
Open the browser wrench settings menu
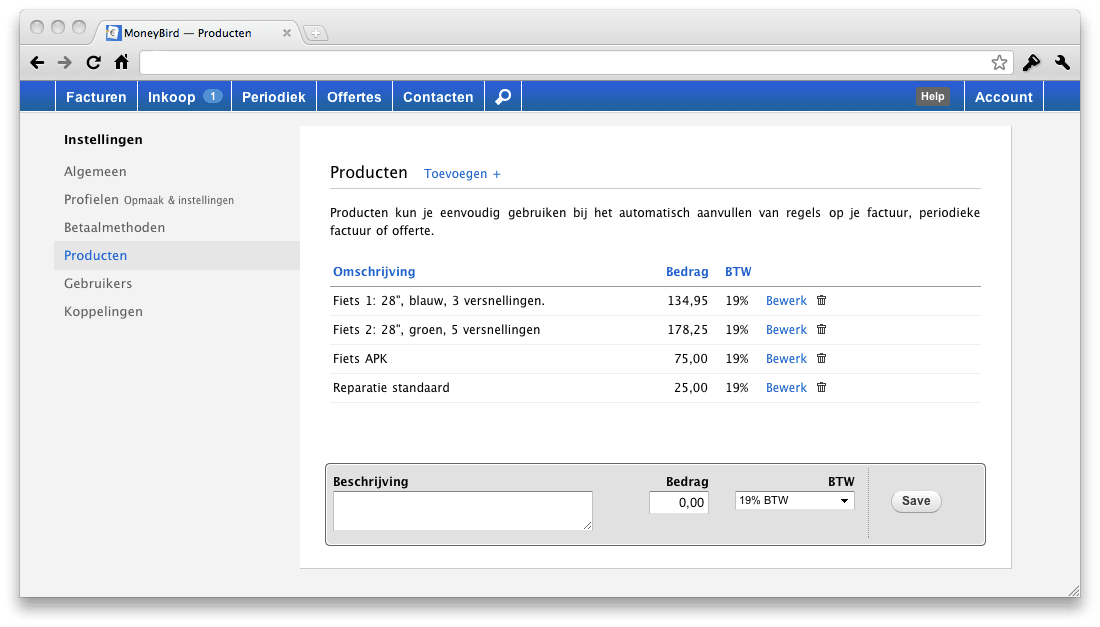point(1062,63)
